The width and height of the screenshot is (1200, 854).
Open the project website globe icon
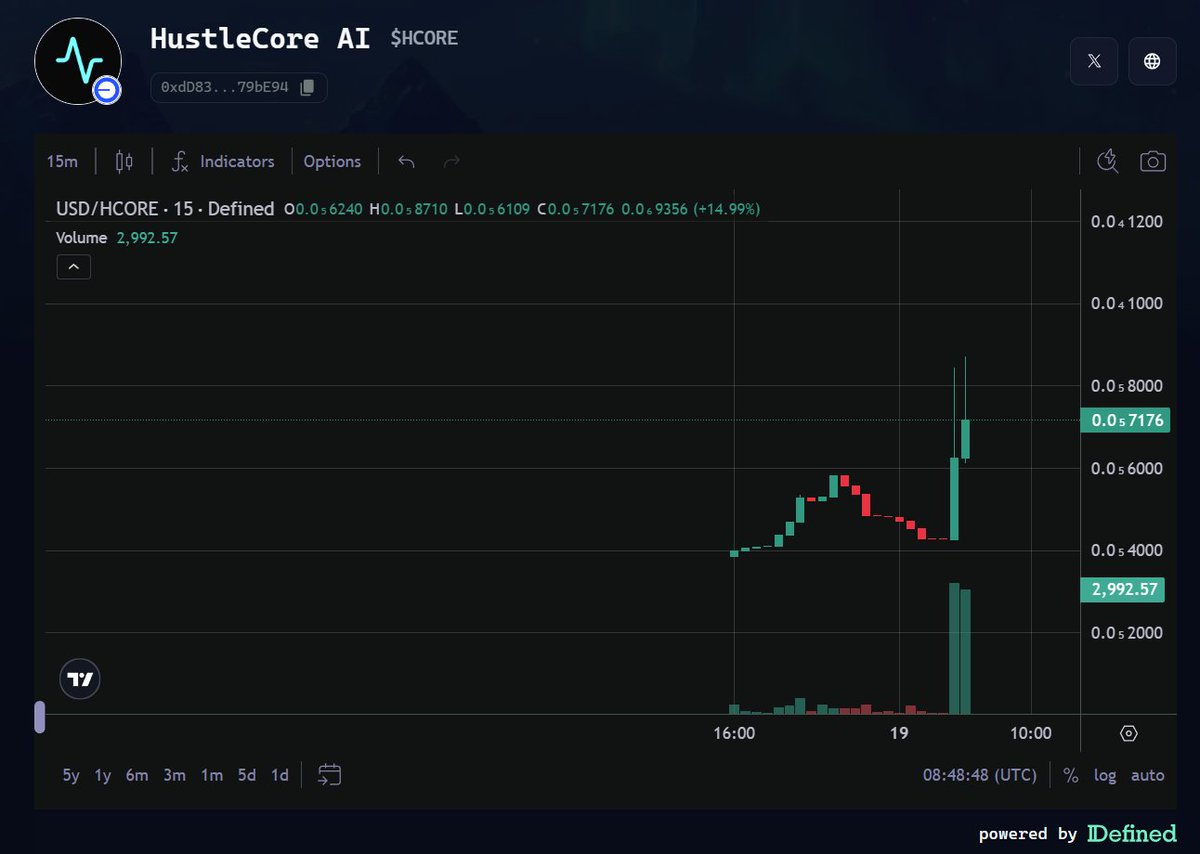(x=1152, y=61)
